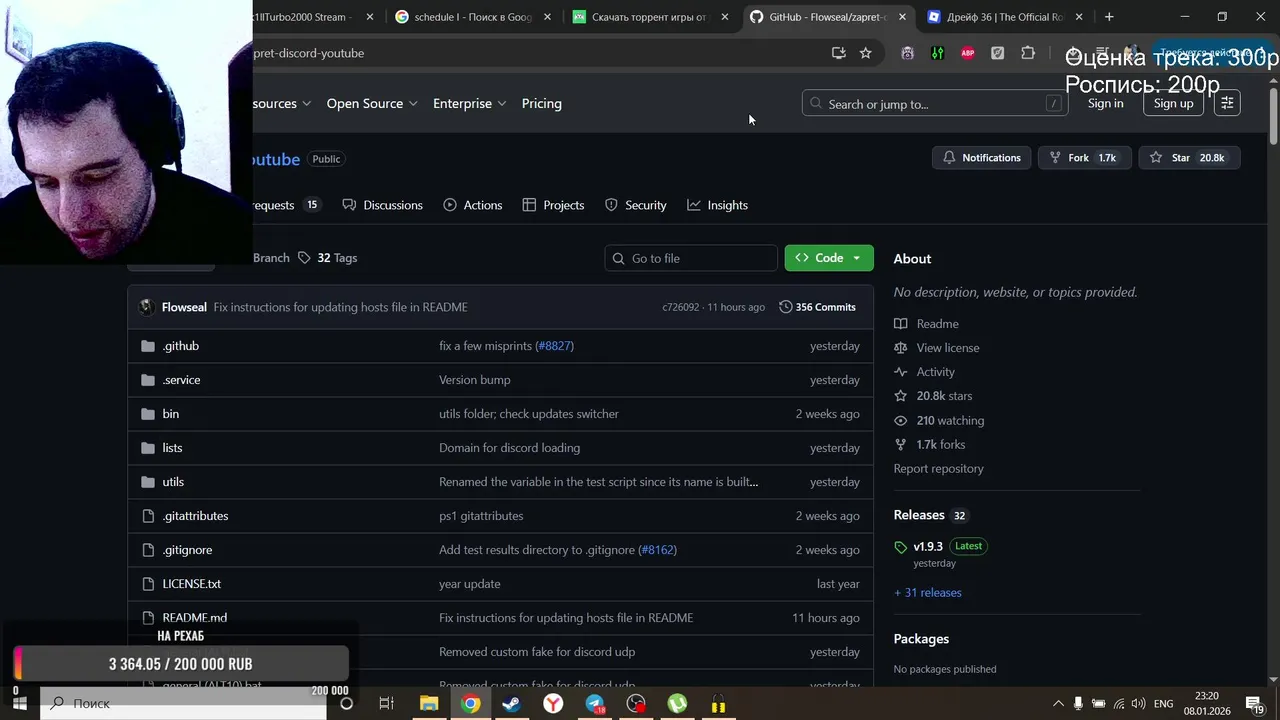The image size is (1280, 720).
Task: Click Report repository link
Action: [x=938, y=469]
